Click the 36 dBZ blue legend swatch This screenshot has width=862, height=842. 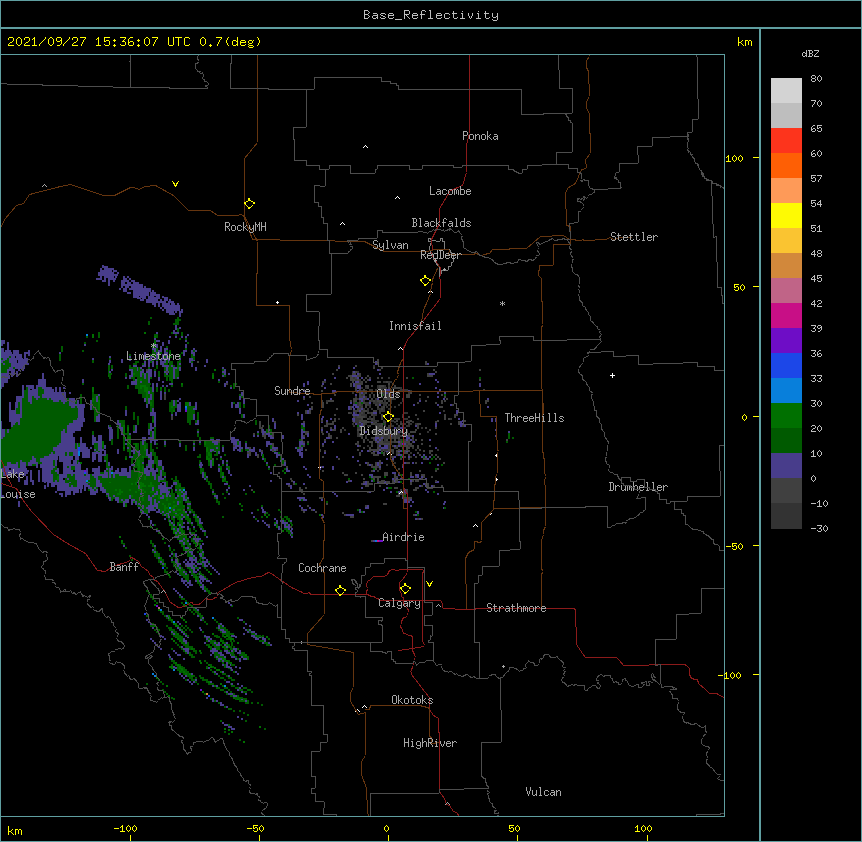coord(786,365)
